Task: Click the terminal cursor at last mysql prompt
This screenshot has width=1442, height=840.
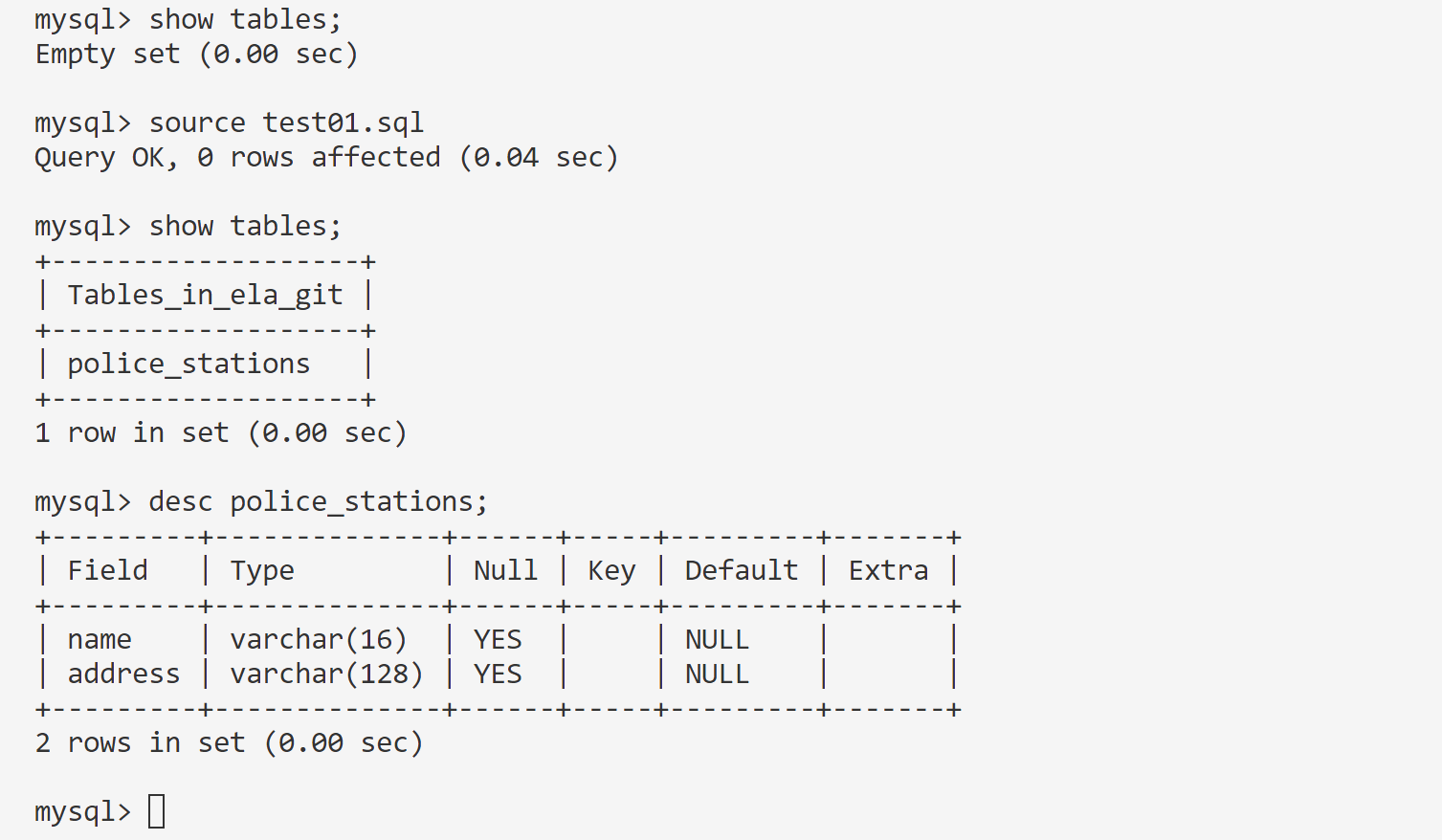Action: pos(157,811)
